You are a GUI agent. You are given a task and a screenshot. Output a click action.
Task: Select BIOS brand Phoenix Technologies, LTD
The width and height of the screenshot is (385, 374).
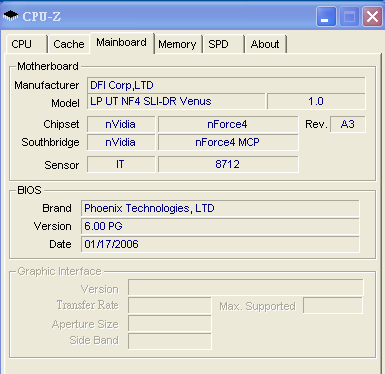click(220, 208)
